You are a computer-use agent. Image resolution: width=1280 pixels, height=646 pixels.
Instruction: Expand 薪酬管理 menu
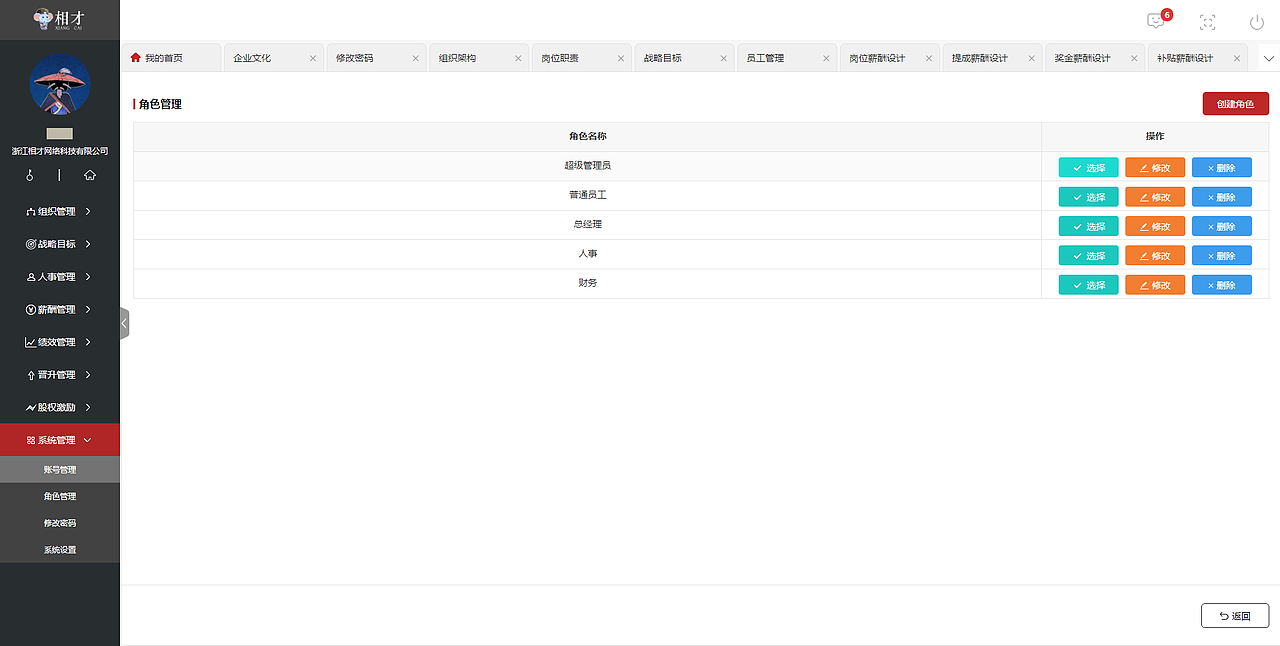(x=60, y=309)
